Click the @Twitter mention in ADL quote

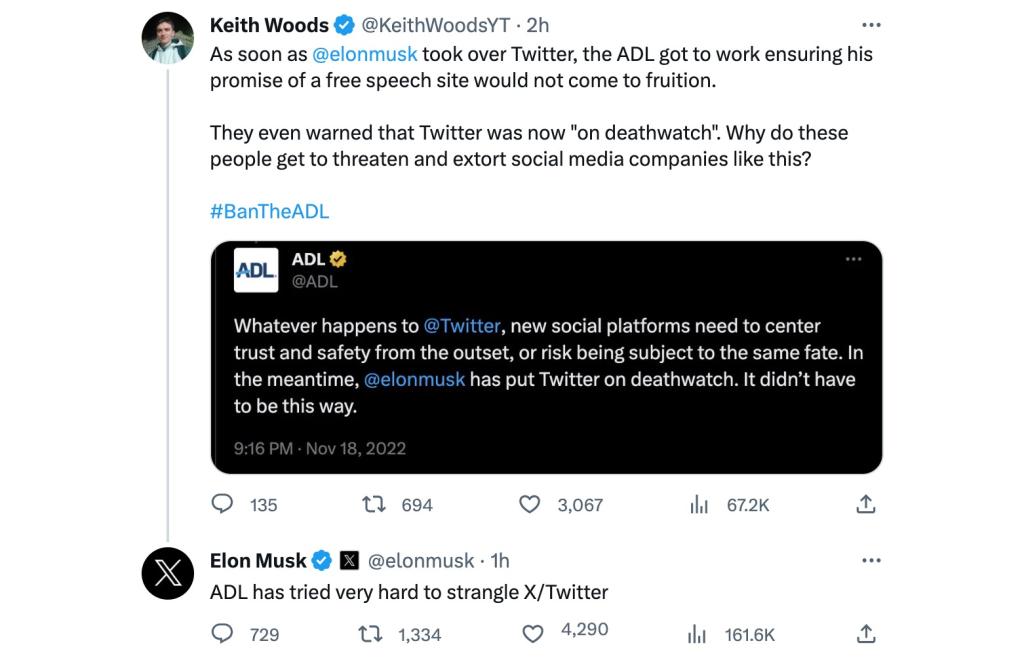462,326
